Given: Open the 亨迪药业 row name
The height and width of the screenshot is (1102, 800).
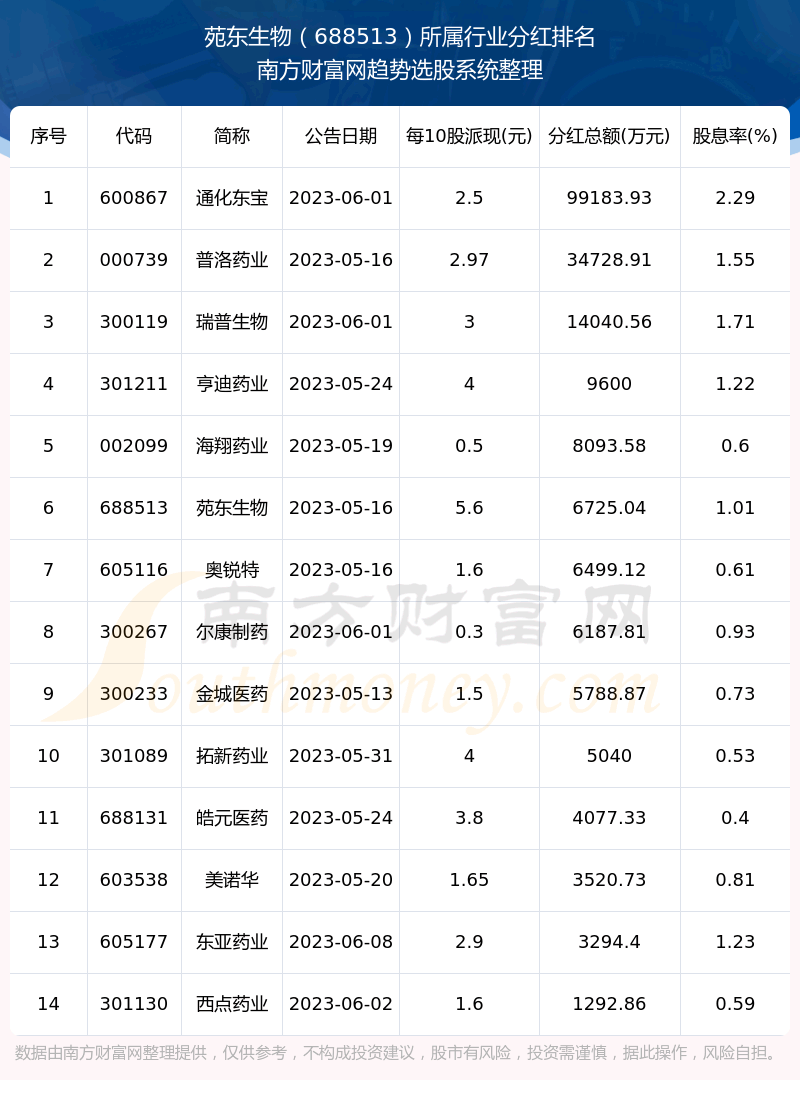Looking at the screenshot, I should (x=232, y=384).
